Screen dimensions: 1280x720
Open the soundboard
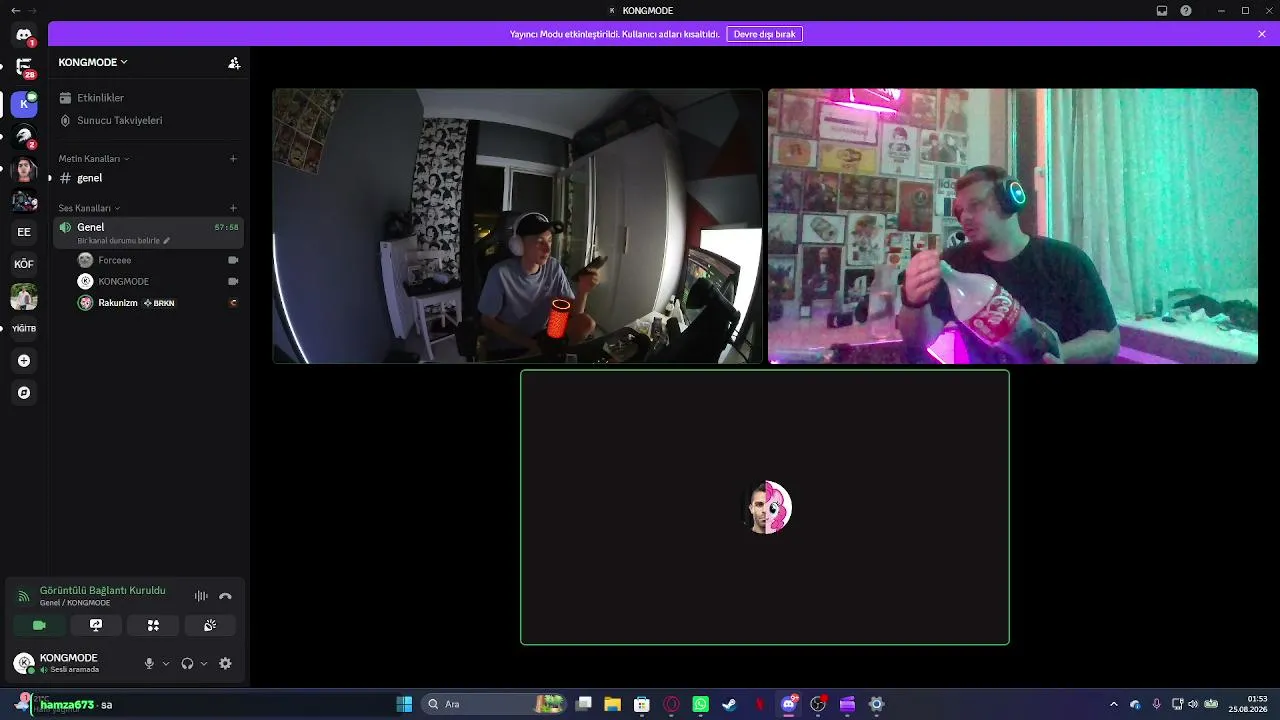coord(210,625)
